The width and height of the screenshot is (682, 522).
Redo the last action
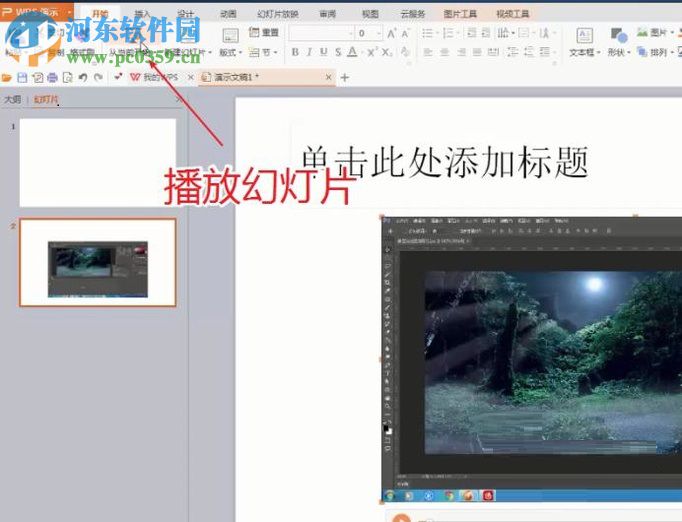tap(98, 77)
